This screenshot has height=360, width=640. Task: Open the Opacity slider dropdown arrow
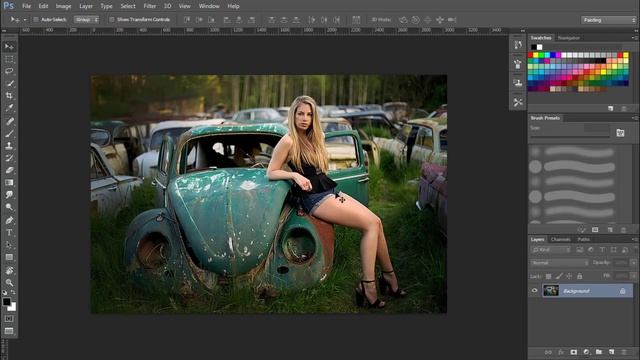point(633,263)
